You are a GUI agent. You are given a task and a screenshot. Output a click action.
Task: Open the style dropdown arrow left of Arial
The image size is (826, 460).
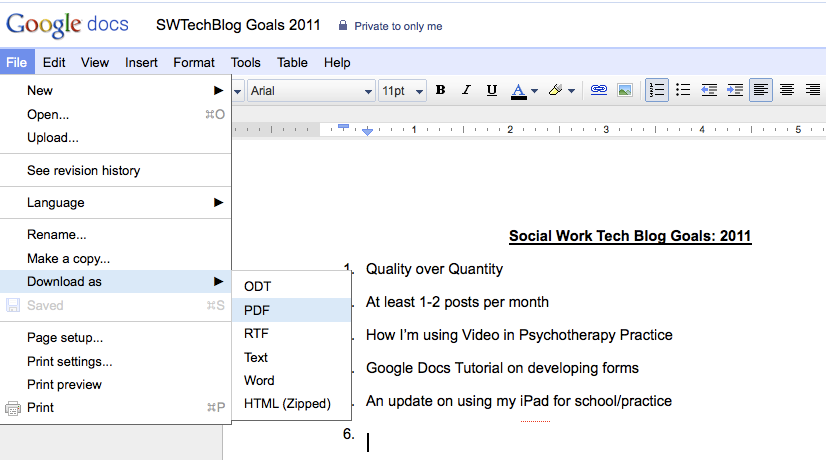pos(238,91)
